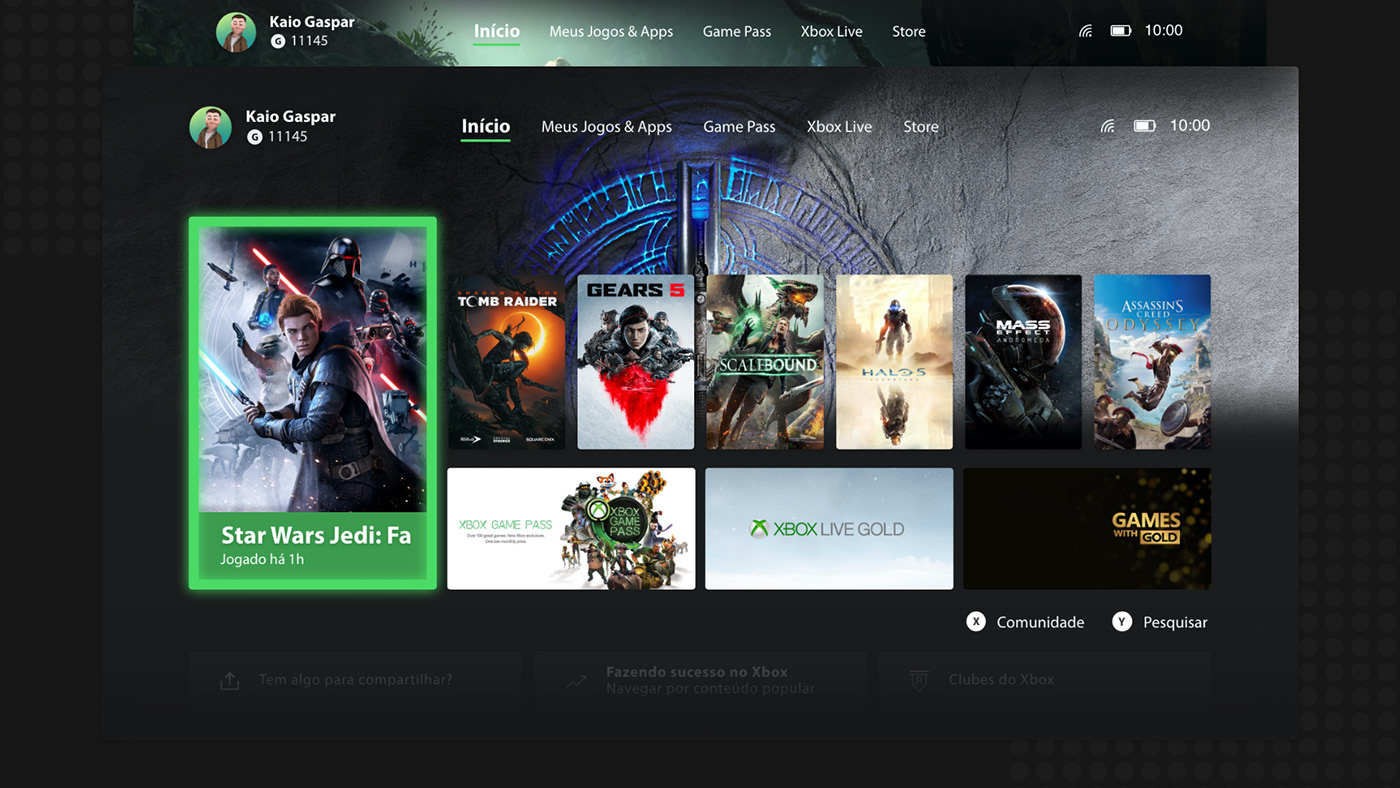Open Meus Jogos & Apps in background top bar
1400x788 pixels.
[611, 32]
